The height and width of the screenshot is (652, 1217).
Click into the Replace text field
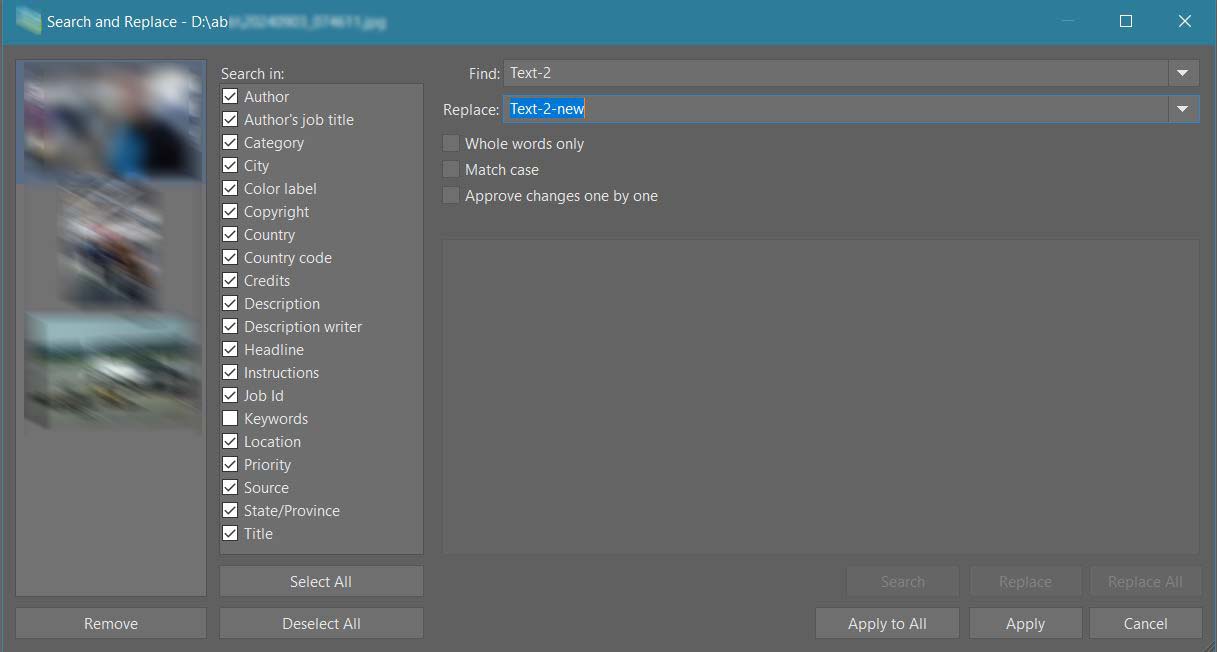[x=836, y=109]
